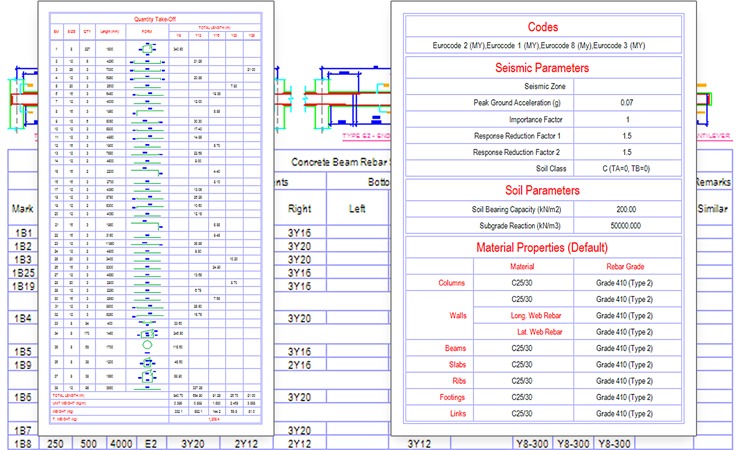Viewport: 740px width, 450px height.
Task: Click the "Seismic Parameters" heading
Action: click(x=542, y=68)
